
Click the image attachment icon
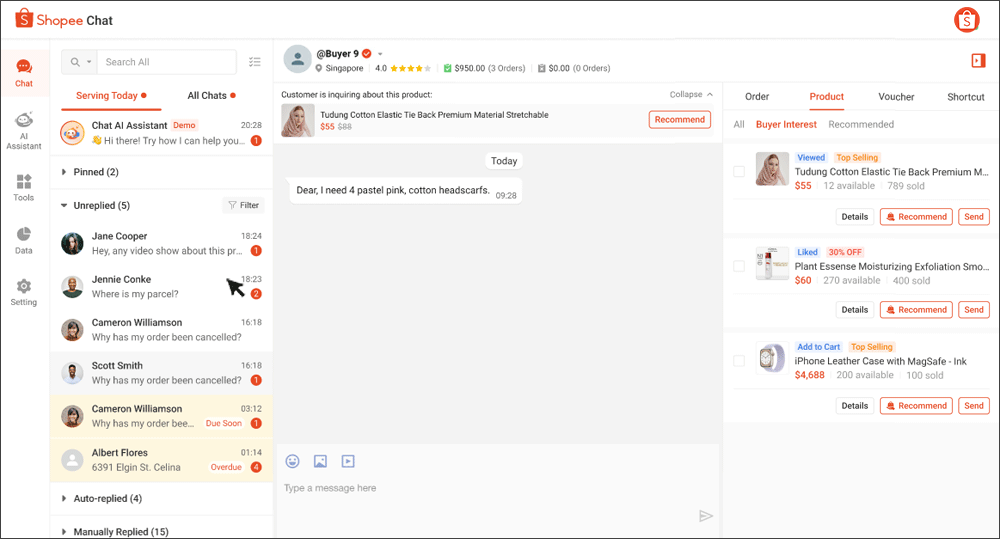tap(320, 461)
